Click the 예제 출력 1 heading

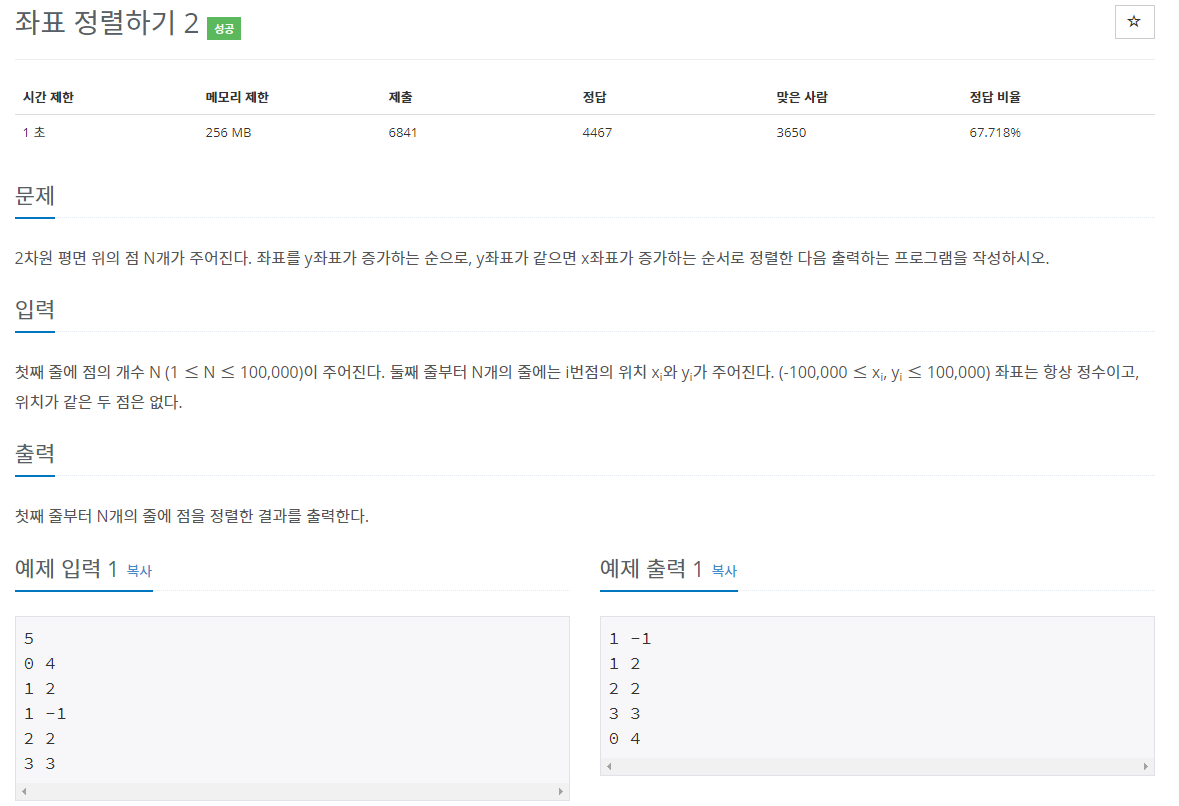651,569
